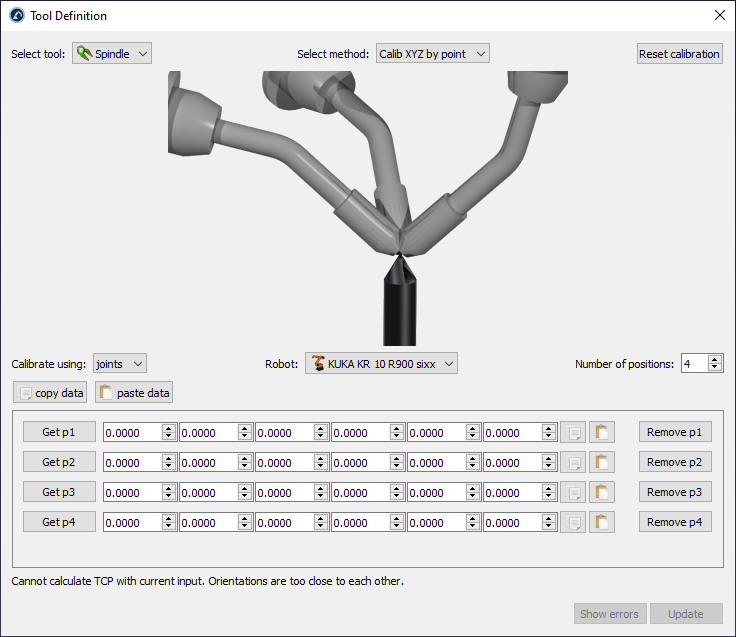Click the paste icon in row p4
Image resolution: width=736 pixels, height=637 pixels.
pyautogui.click(x=602, y=522)
